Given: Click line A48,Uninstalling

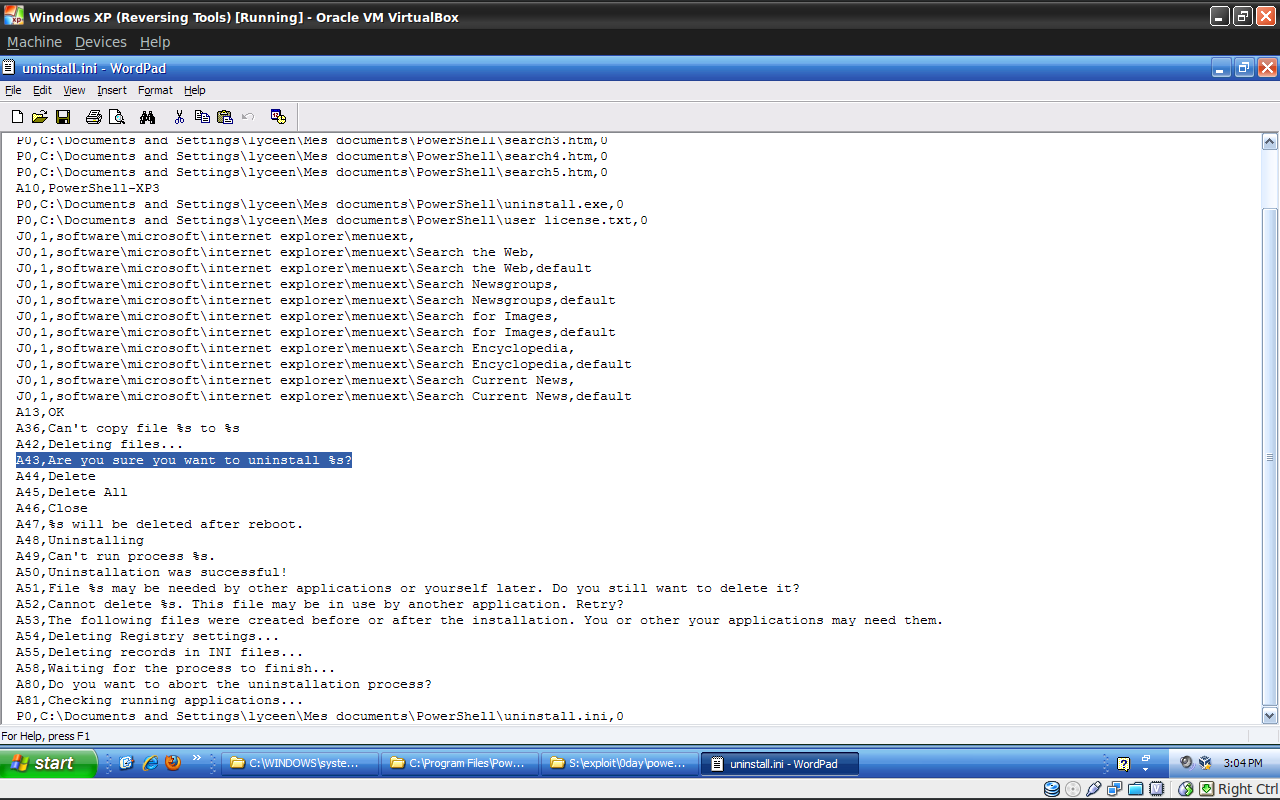Looking at the screenshot, I should (x=80, y=540).
